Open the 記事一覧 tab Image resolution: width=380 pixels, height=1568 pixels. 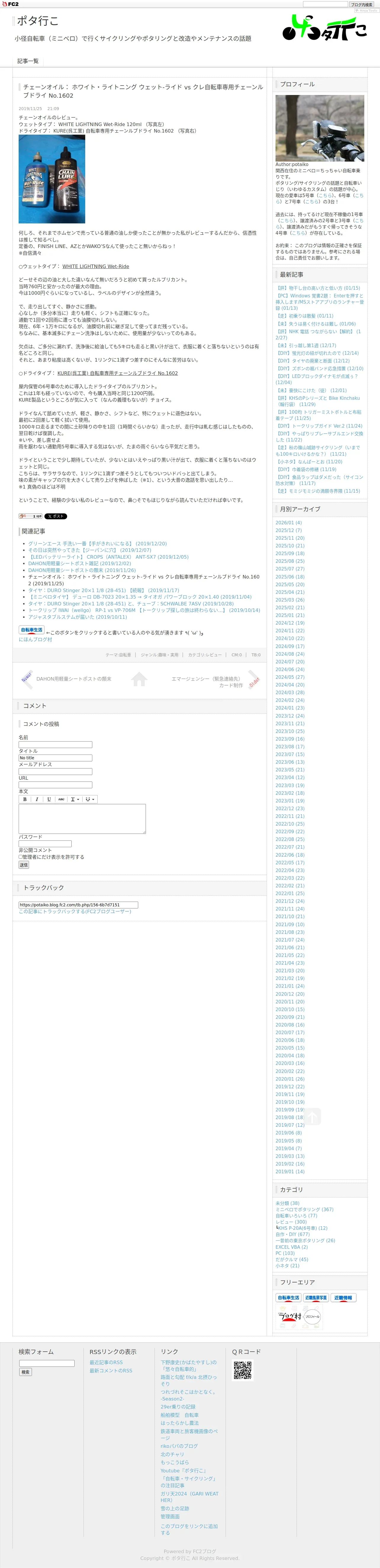pos(28,61)
